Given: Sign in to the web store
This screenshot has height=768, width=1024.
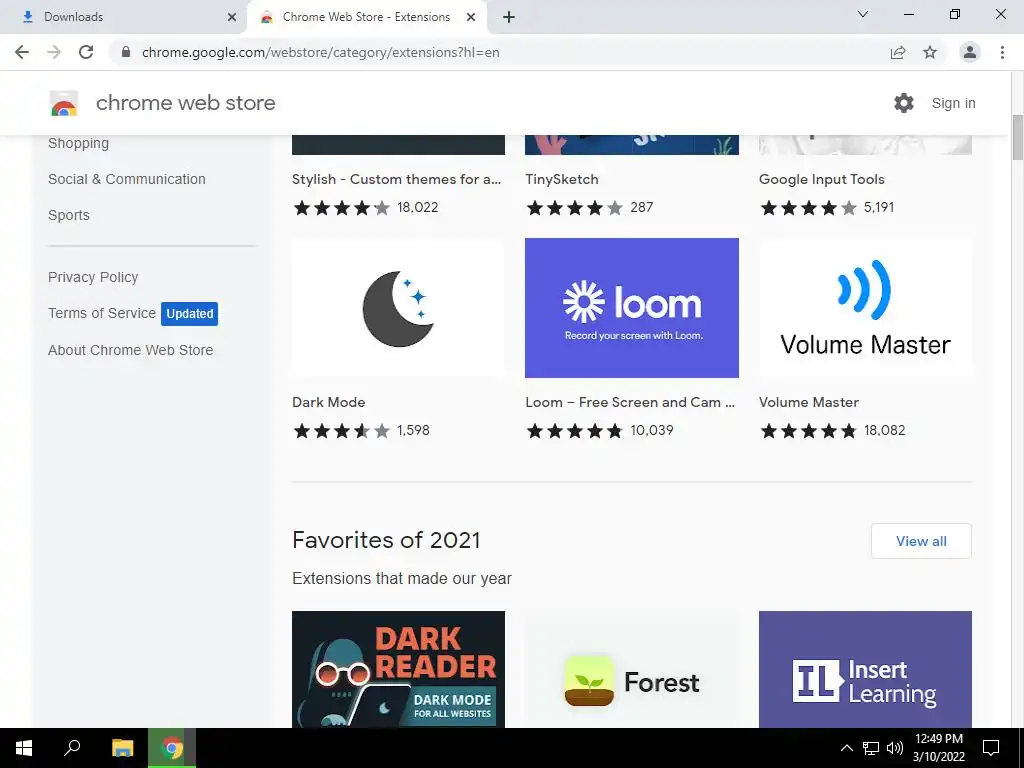Looking at the screenshot, I should point(953,103).
